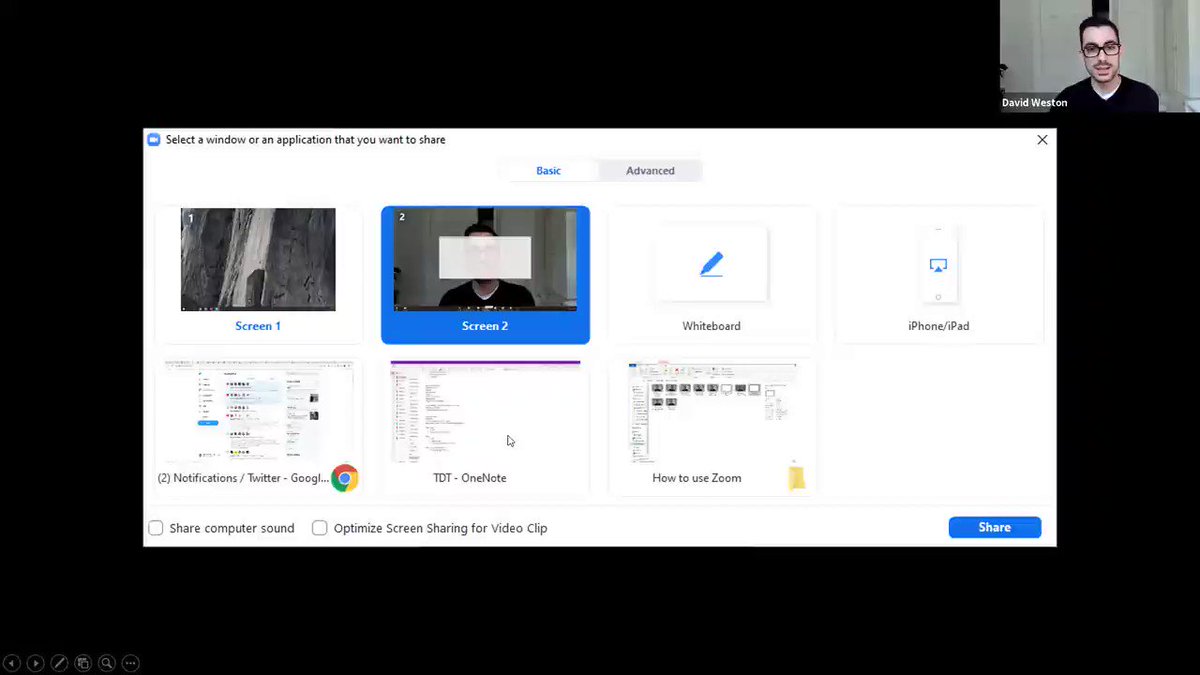Screen dimensions: 1200x675
Task: Open the pen and laser pointer tools
Action: pyautogui.click(x=59, y=662)
